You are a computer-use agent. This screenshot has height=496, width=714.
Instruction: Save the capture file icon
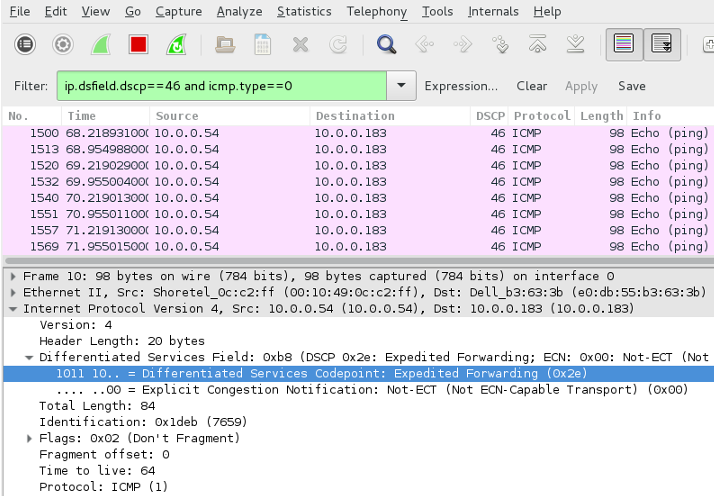[x=263, y=45]
